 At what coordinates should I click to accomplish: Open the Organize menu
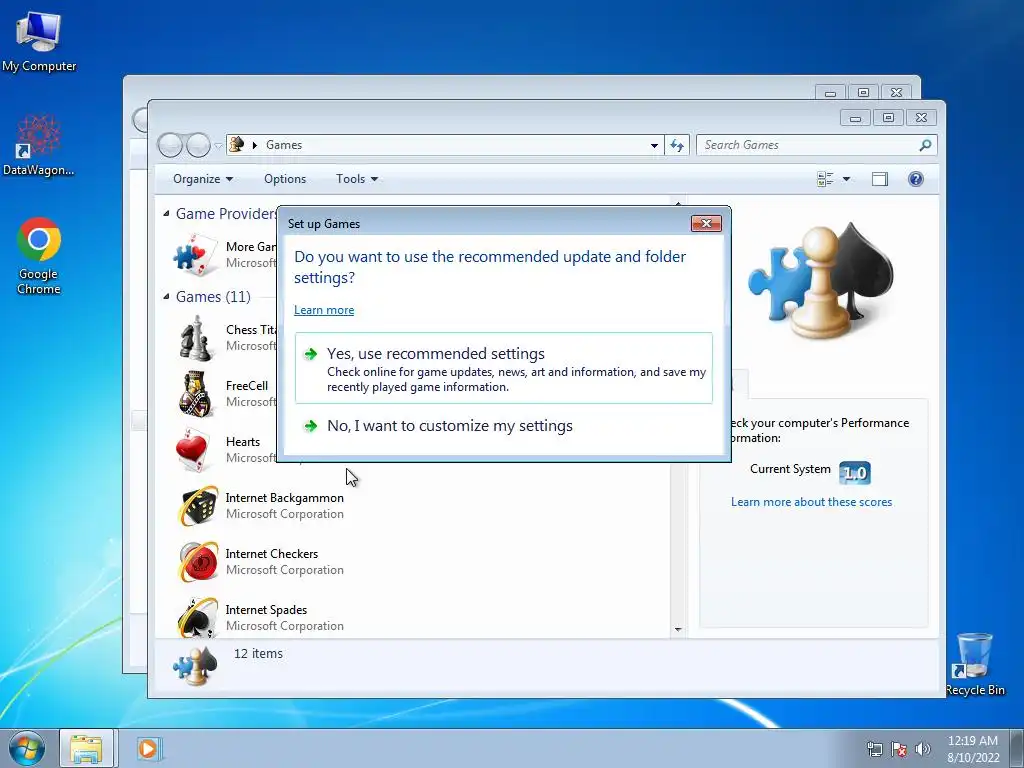tap(202, 179)
